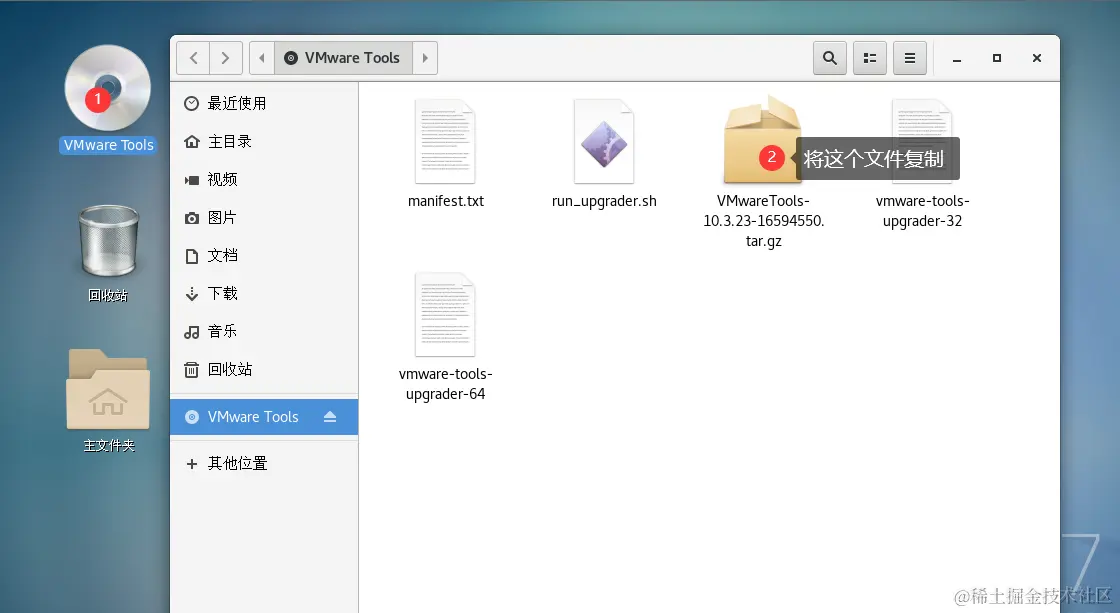Go back with the left arrow button
The width and height of the screenshot is (1120, 613).
click(193, 58)
